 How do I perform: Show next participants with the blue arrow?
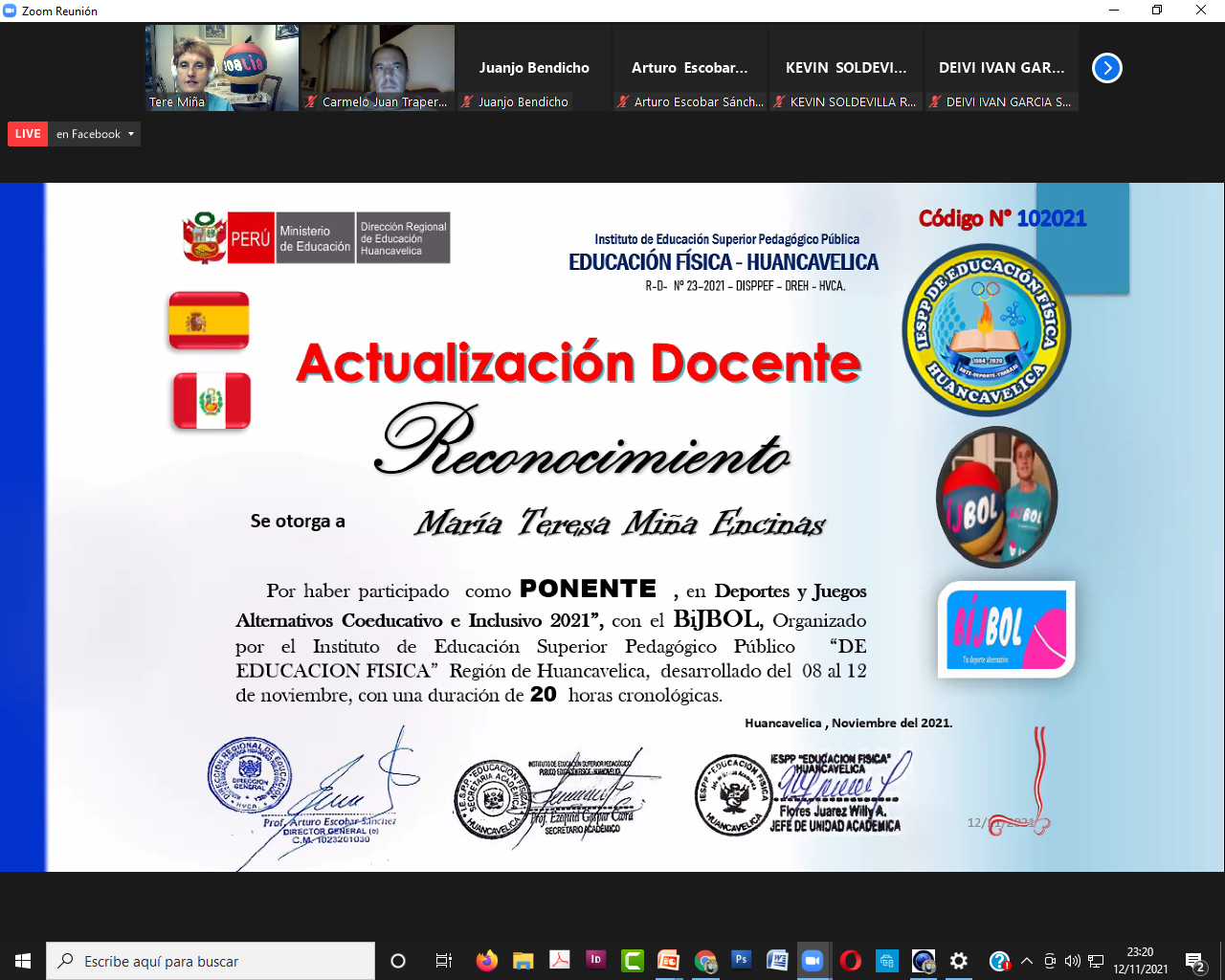1106,68
